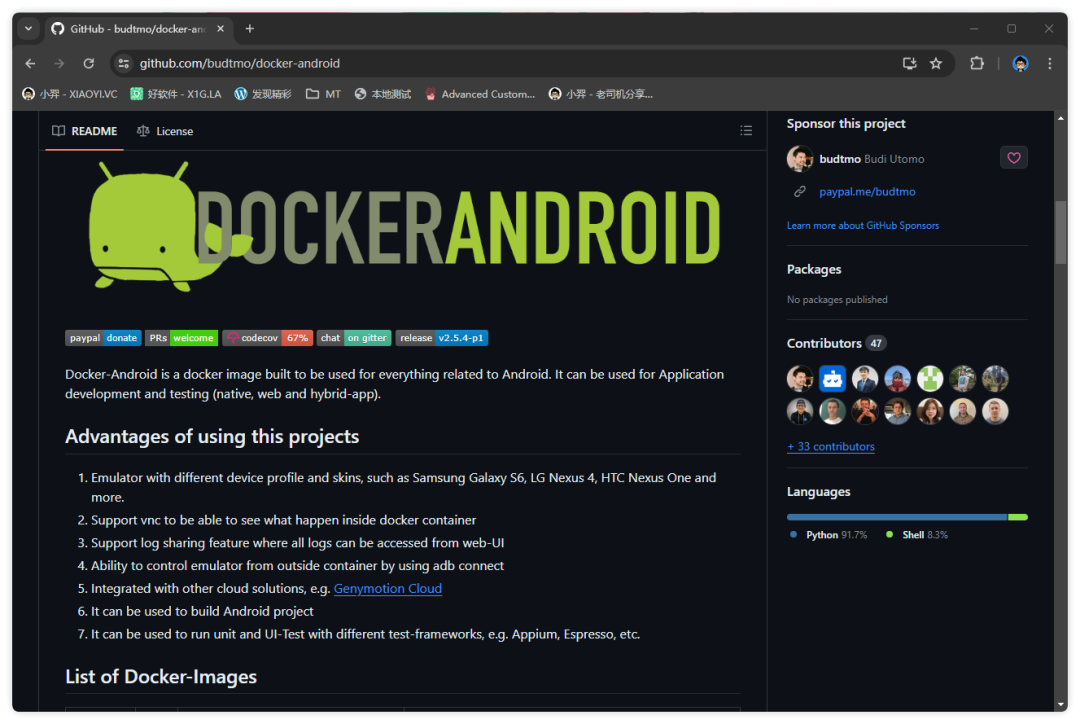Open the browser Extensions puzzle icon
This screenshot has height=724, width=1080.
pos(976,64)
